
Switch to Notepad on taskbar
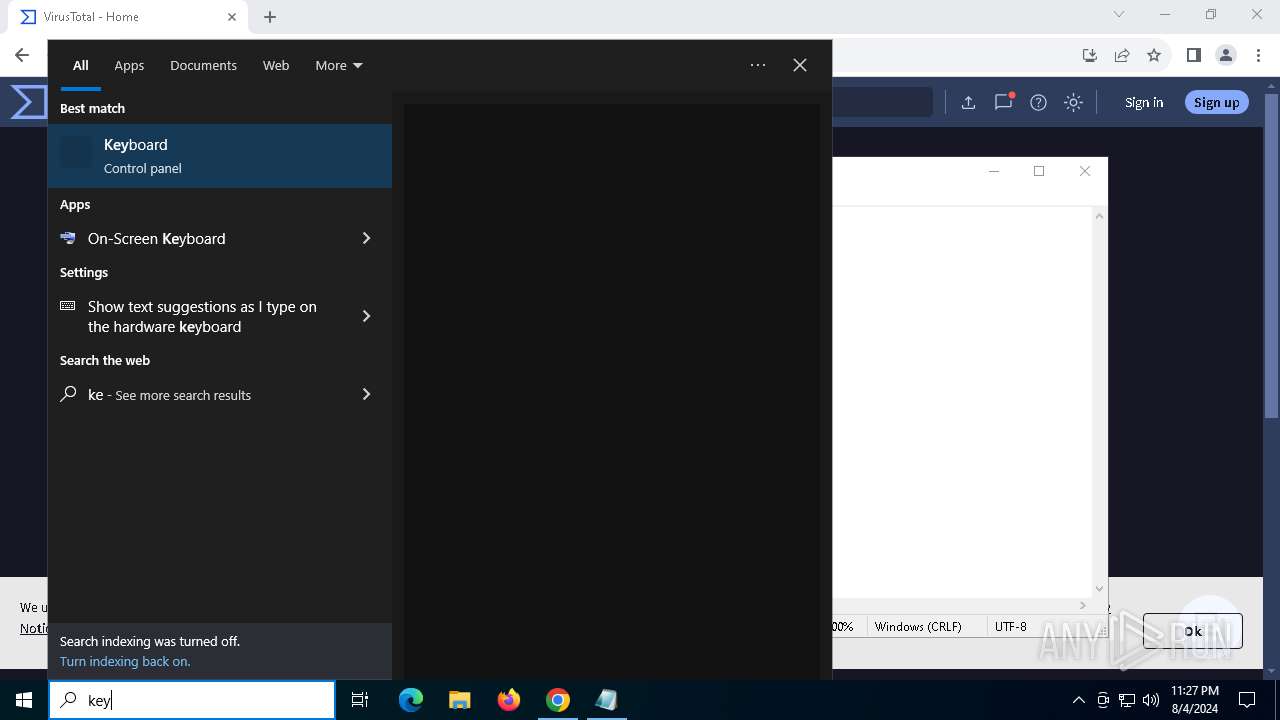(x=607, y=700)
